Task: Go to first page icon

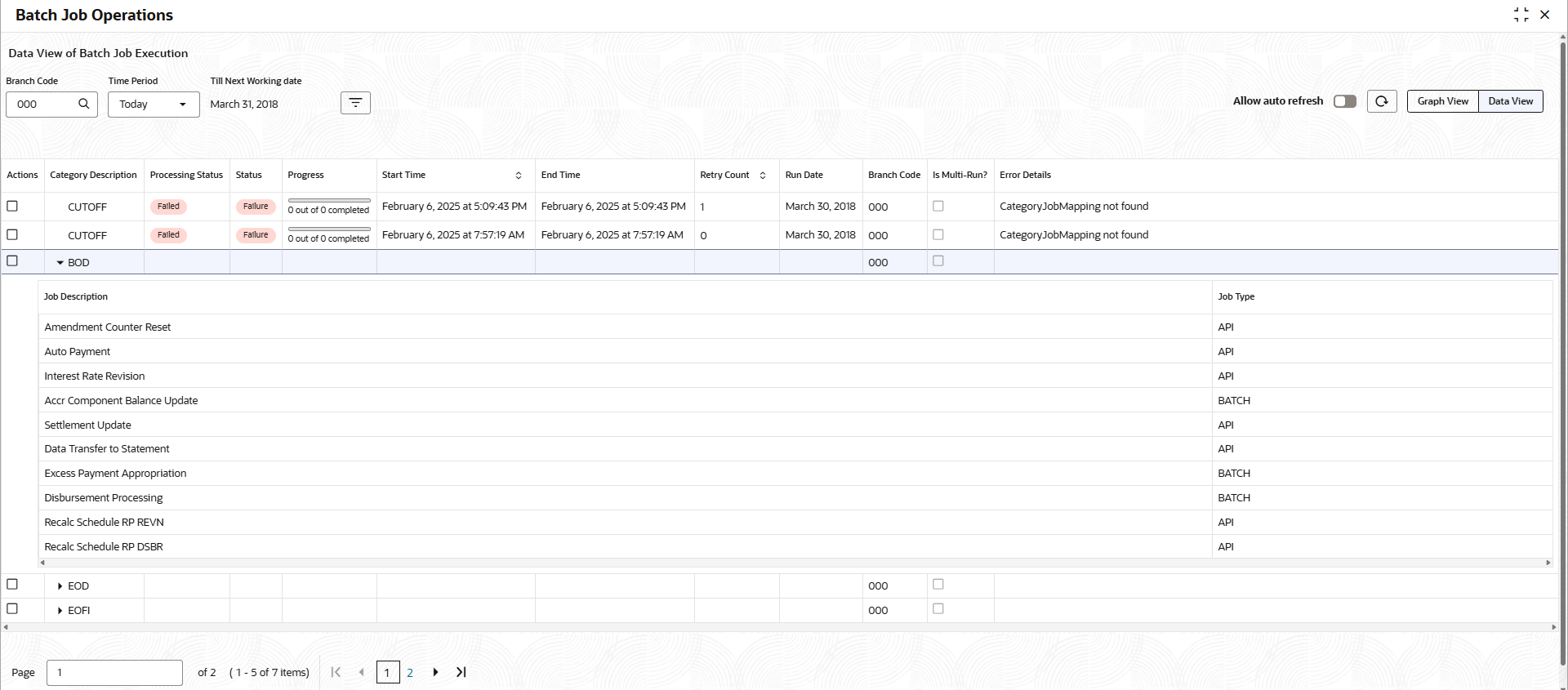Action: (336, 672)
